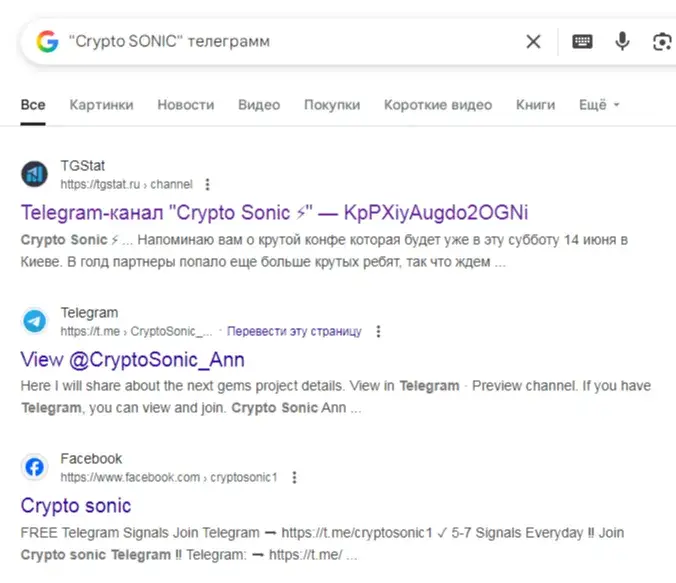This screenshot has height=583, width=676.
Task: Clear the search query with X
Action: point(533,42)
